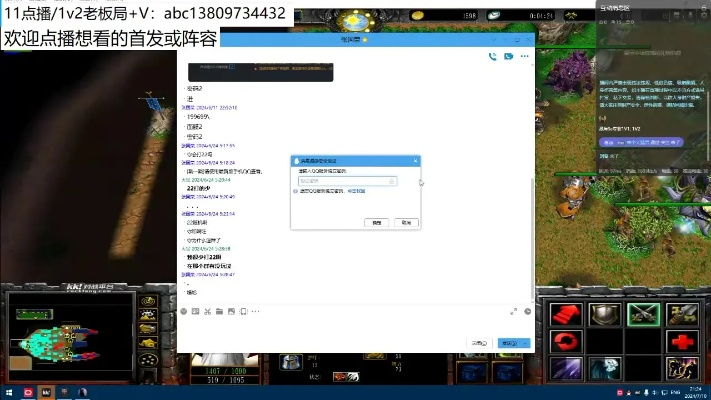Screen dimensions: 711x400
Task: Click the emoji face icon in chat toolbar
Action: pos(183,312)
